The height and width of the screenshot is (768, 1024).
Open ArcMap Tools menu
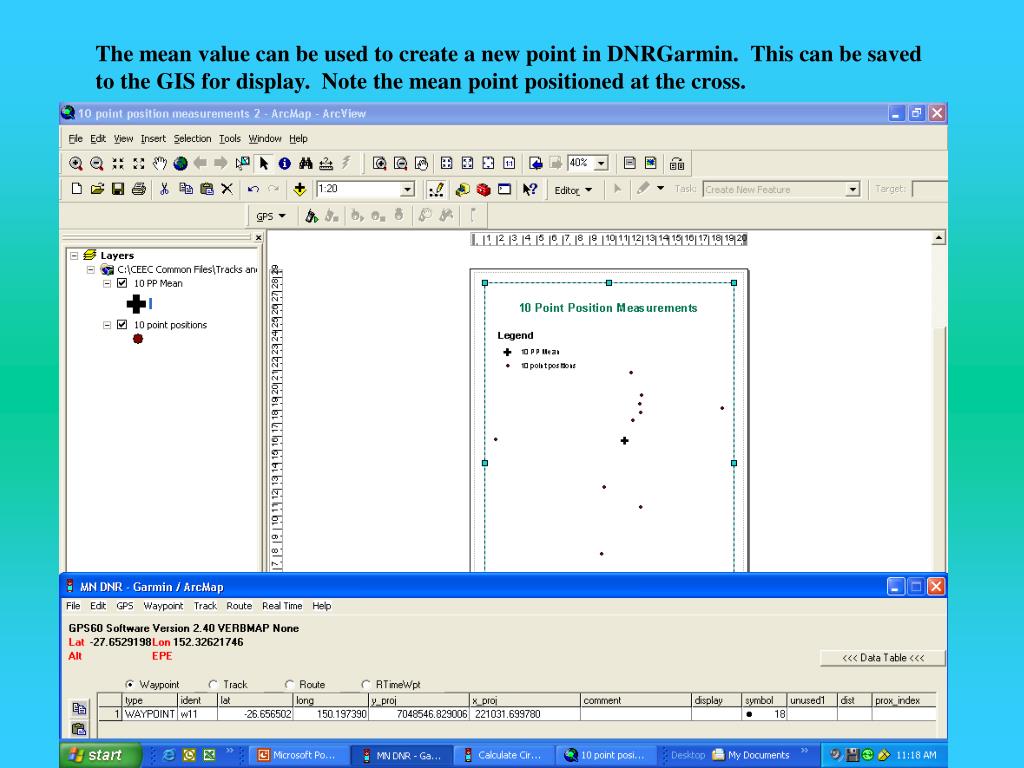coord(230,138)
